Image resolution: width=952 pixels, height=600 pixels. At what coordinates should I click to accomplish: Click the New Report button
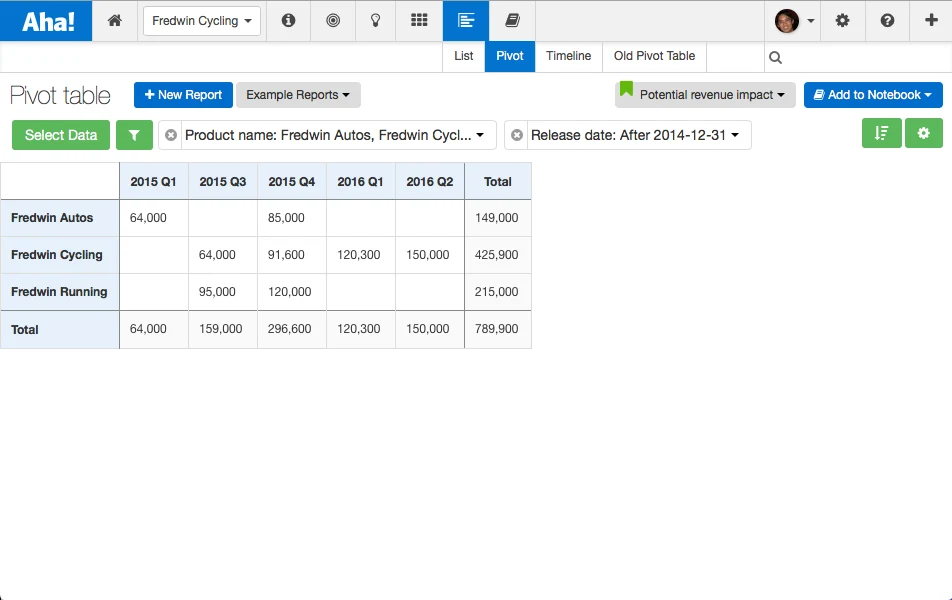[x=183, y=95]
